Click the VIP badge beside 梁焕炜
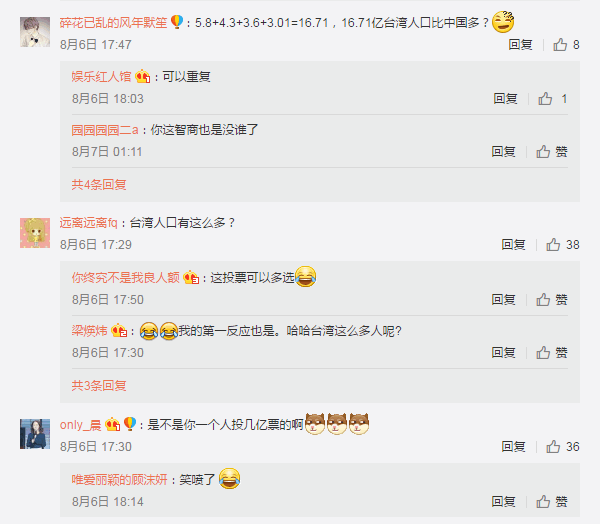 (119, 330)
